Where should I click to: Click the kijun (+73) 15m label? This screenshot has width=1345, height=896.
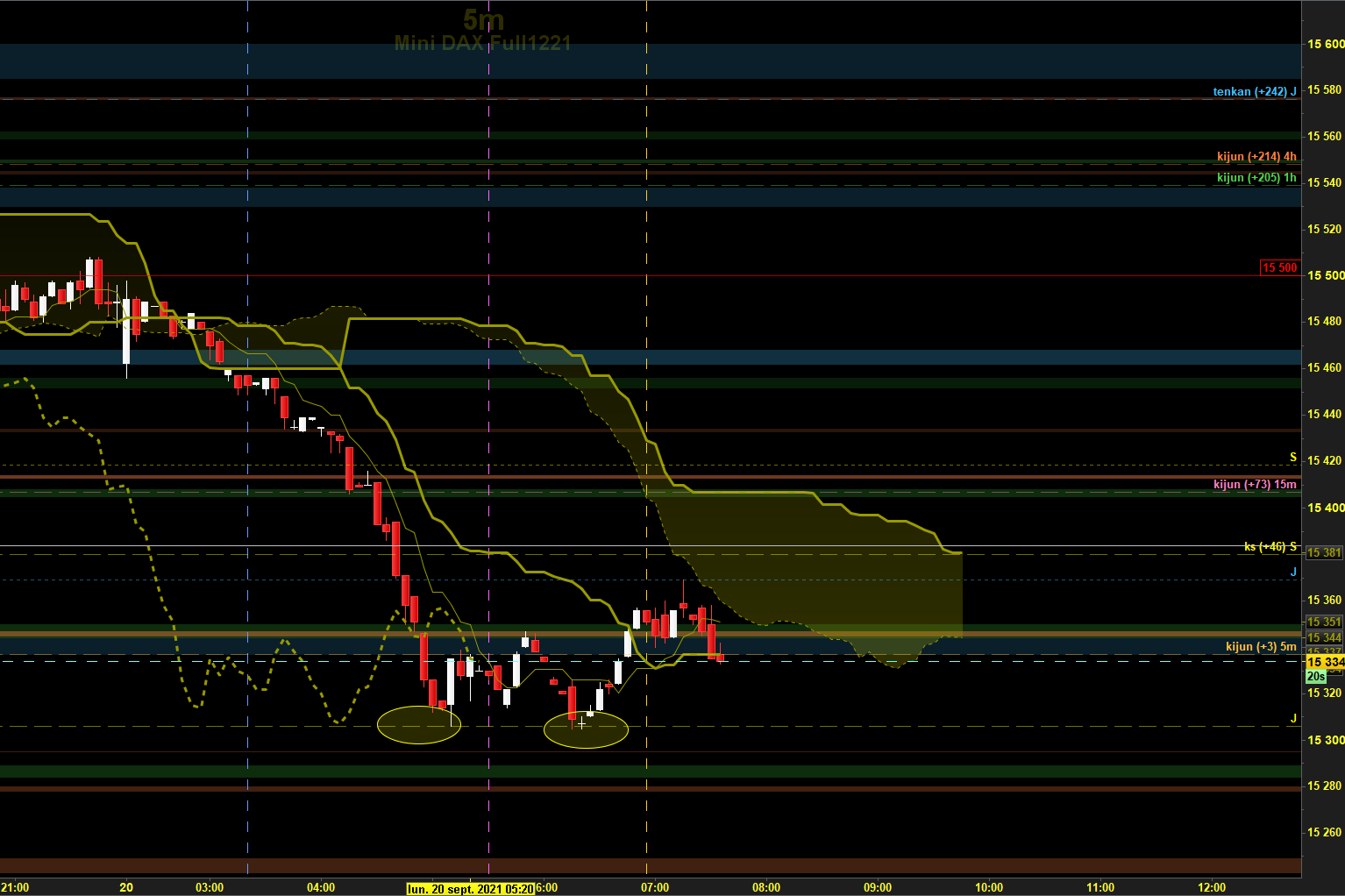[x=1255, y=484]
